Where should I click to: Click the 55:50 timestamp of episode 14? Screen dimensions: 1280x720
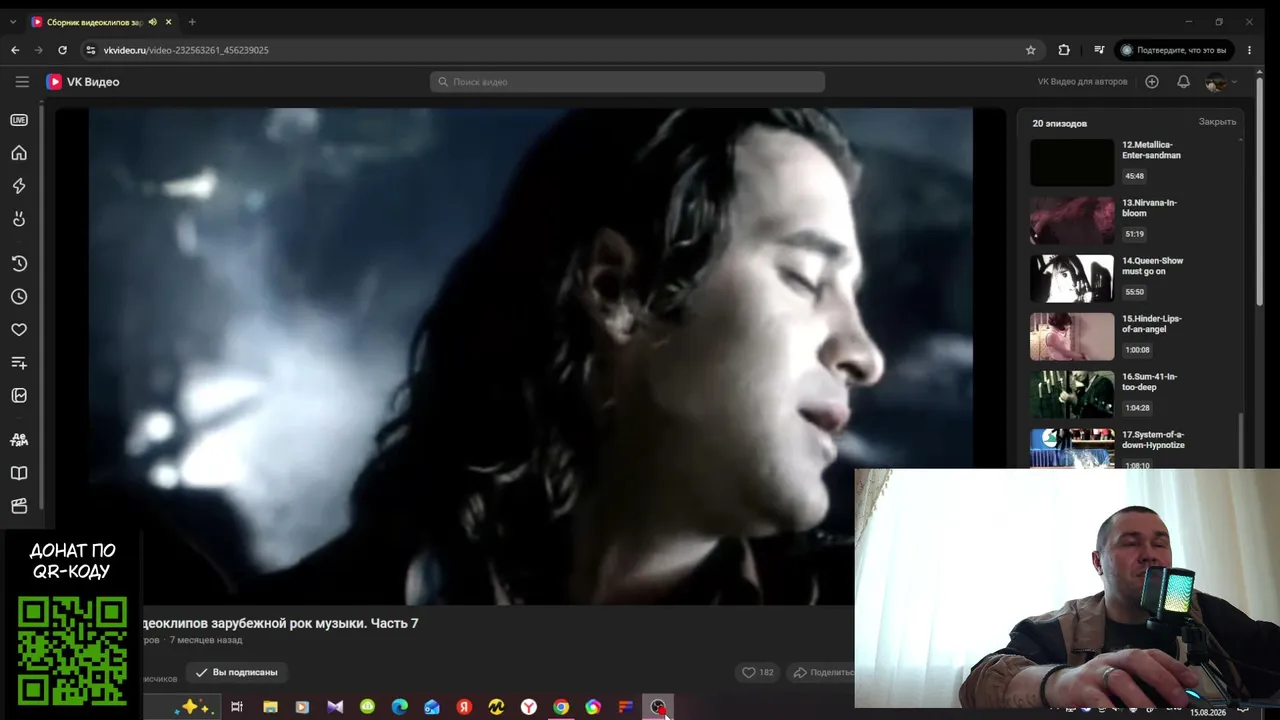click(x=1134, y=292)
